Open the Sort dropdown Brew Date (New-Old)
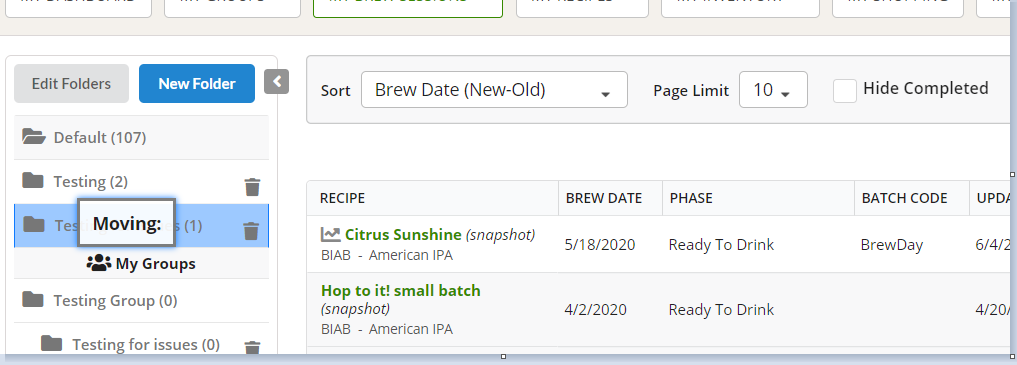Screen dimensions: 1017x365 coord(494,89)
